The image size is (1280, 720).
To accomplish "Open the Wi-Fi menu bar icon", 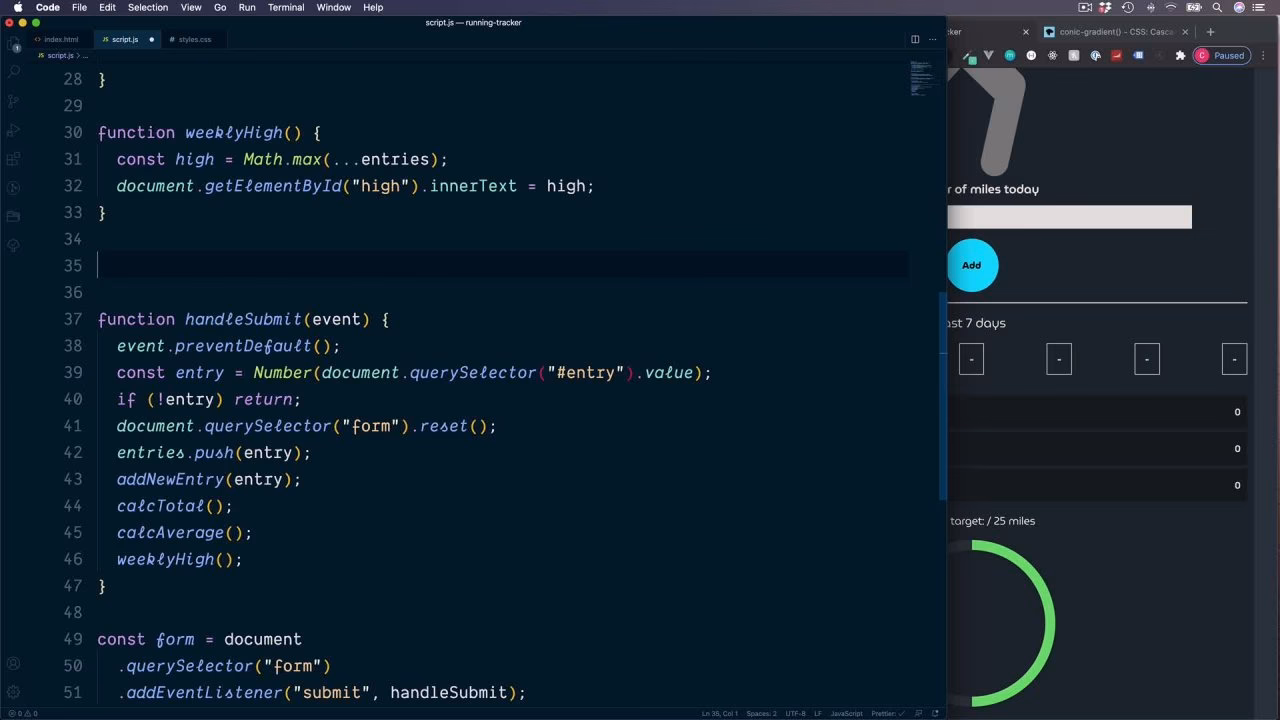I will pos(1172,7).
